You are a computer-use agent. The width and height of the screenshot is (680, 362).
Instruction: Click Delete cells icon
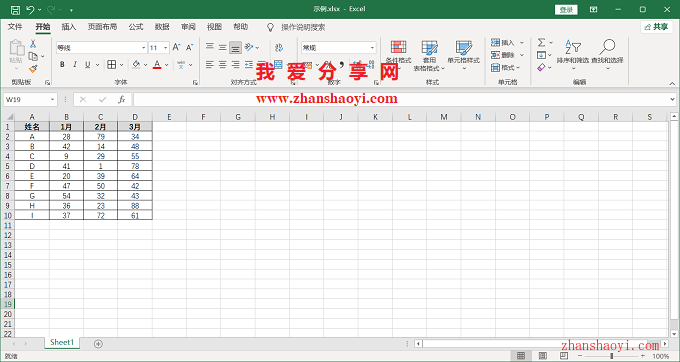coord(496,55)
